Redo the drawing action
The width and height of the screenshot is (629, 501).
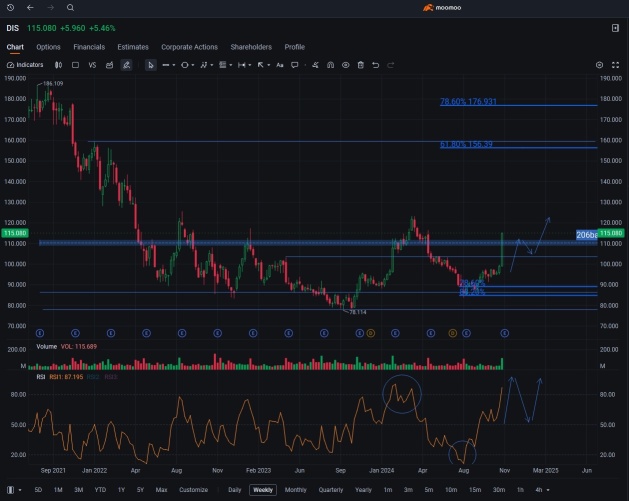391,65
